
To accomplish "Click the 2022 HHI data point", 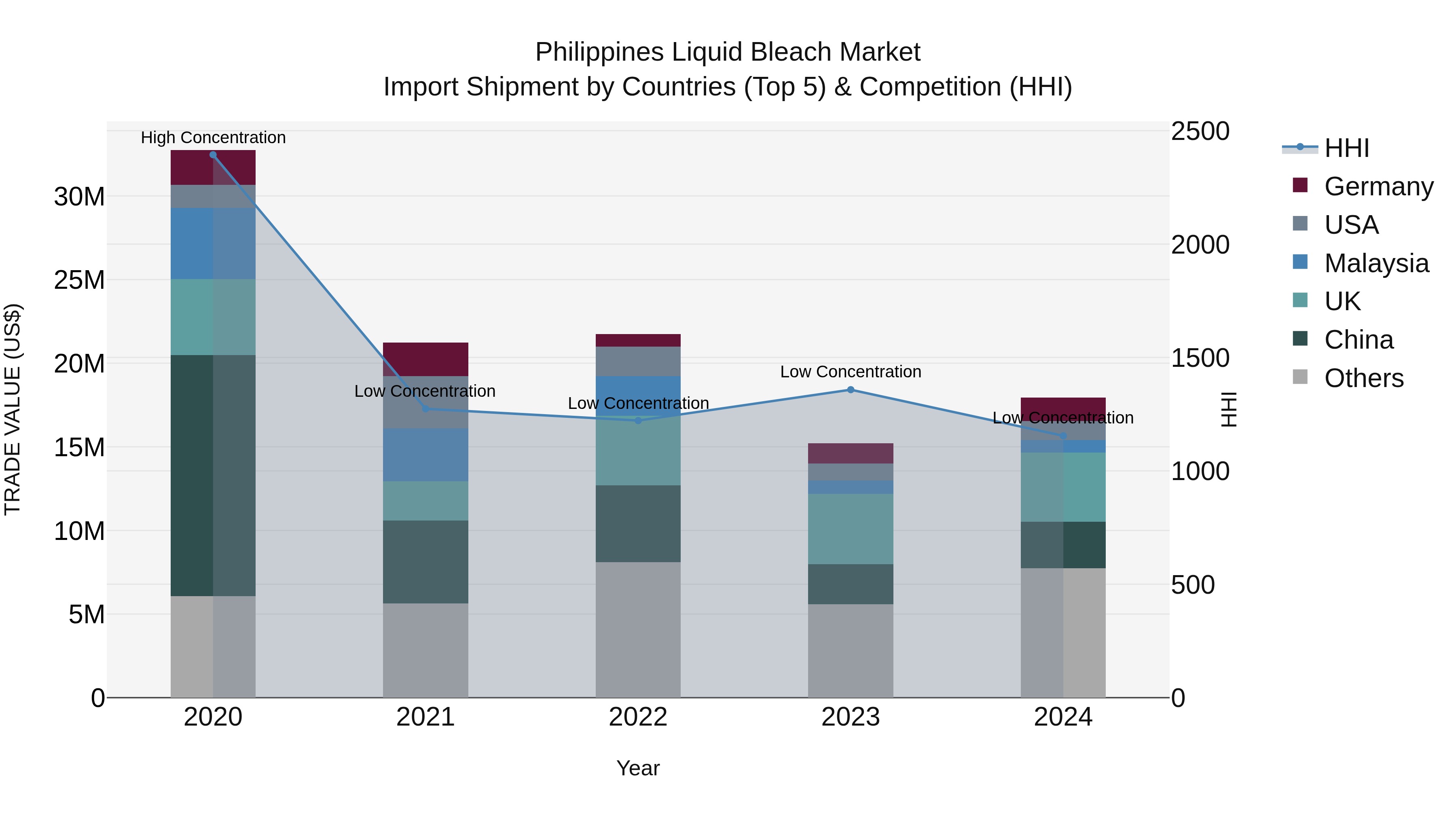I will [x=638, y=421].
